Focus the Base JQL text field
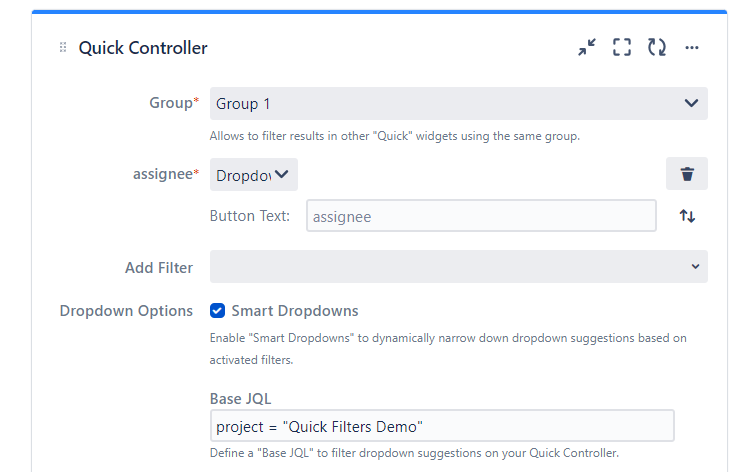Image resolution: width=738 pixels, height=472 pixels. 442,426
